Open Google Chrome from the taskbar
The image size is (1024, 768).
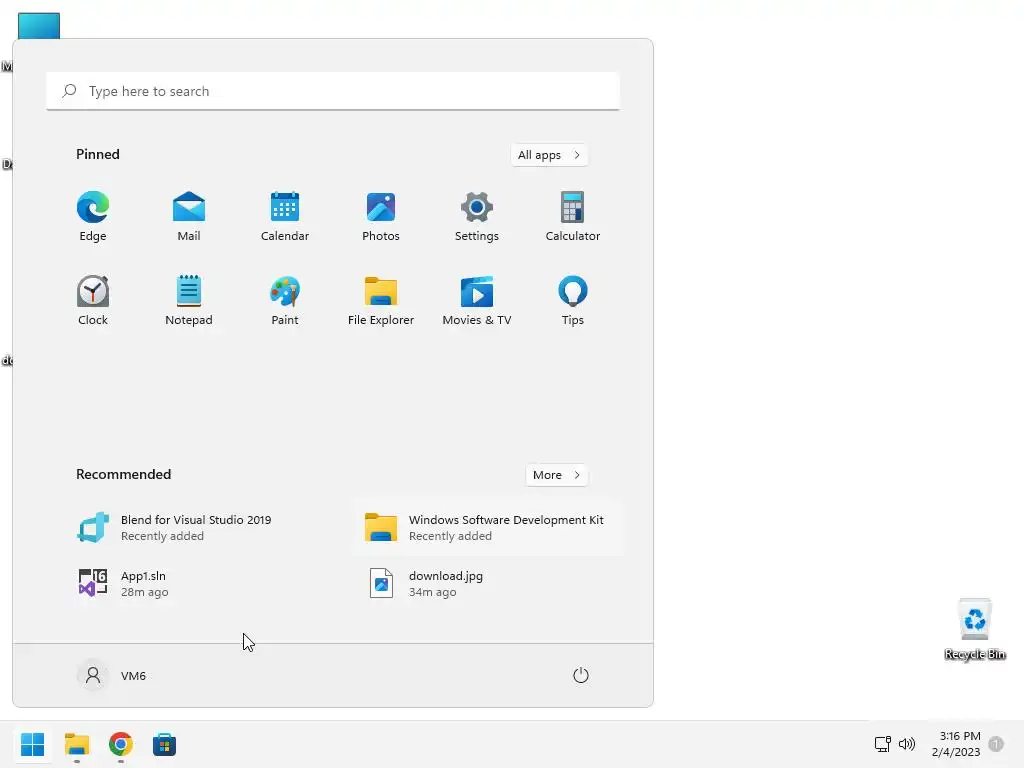[x=121, y=744]
